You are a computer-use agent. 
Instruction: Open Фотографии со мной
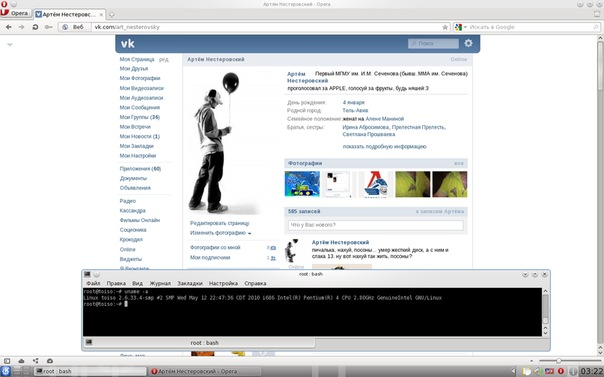tap(215, 248)
